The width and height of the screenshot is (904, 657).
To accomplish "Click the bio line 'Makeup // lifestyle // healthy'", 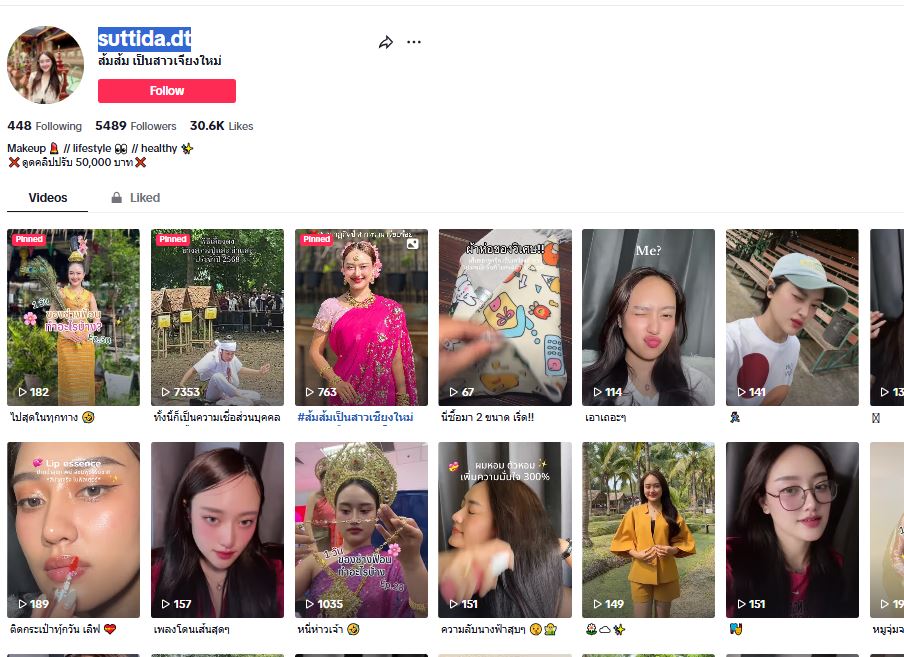I will pos(100,148).
